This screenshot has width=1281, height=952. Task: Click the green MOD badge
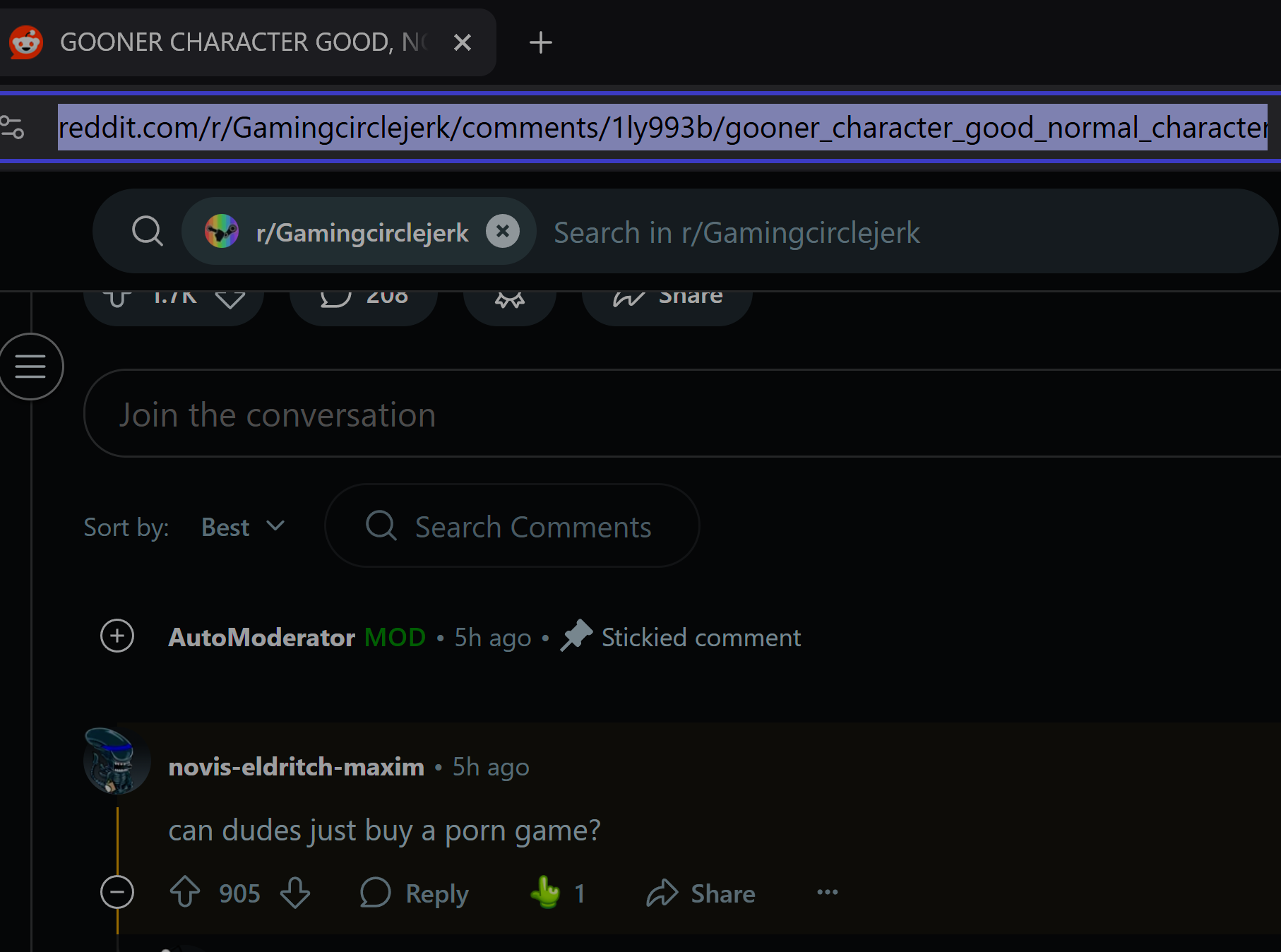395,638
